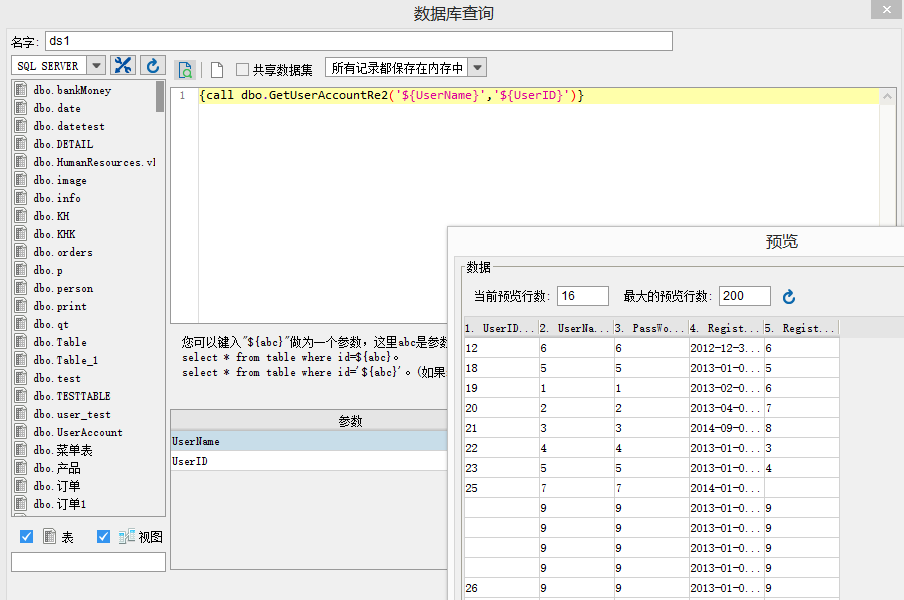Click the view icon next to 视图 label

[127, 537]
